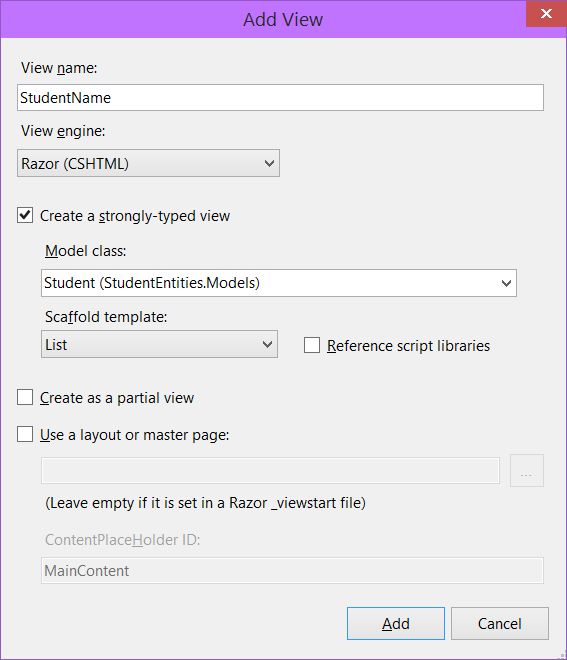Screen dimensions: 567x660
Task: Click the View engine label
Action: click(x=63, y=131)
